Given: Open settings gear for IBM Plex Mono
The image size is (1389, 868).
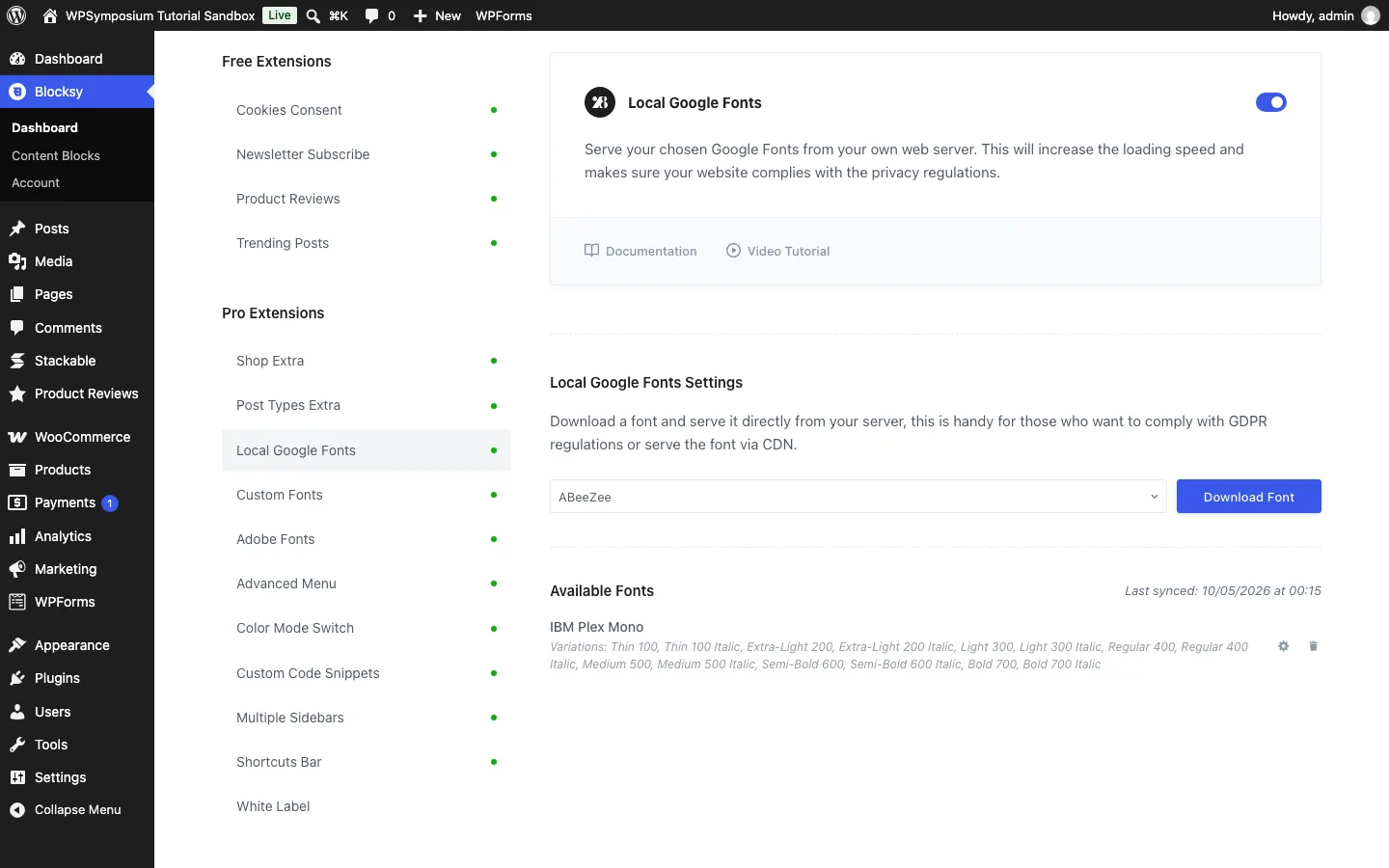Looking at the screenshot, I should (1284, 646).
